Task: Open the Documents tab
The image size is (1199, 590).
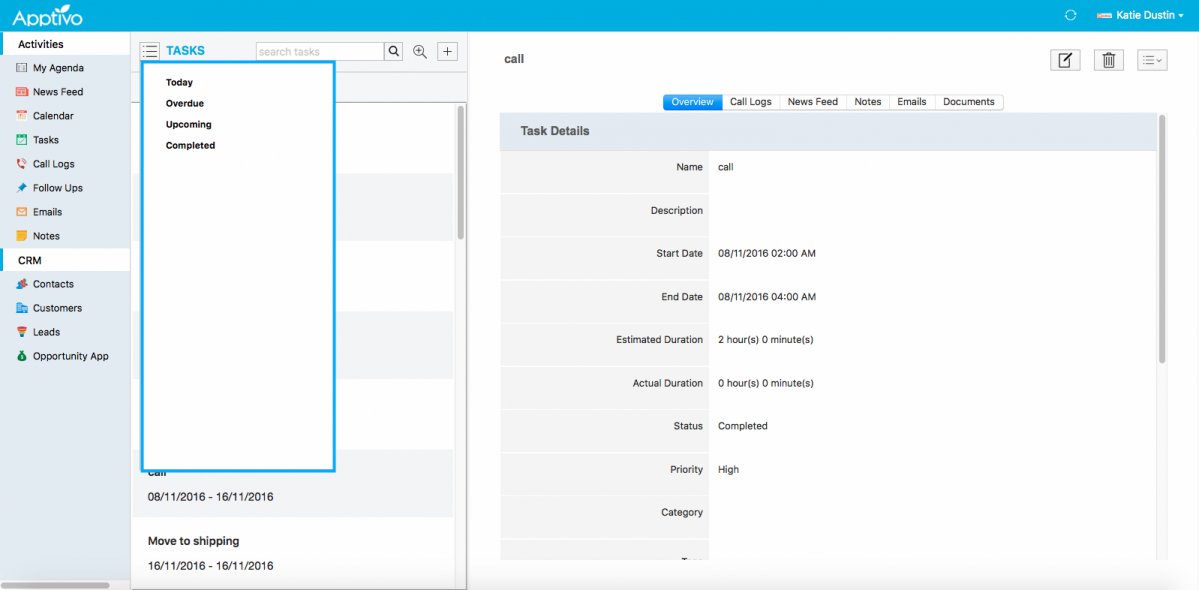Action: [x=968, y=102]
